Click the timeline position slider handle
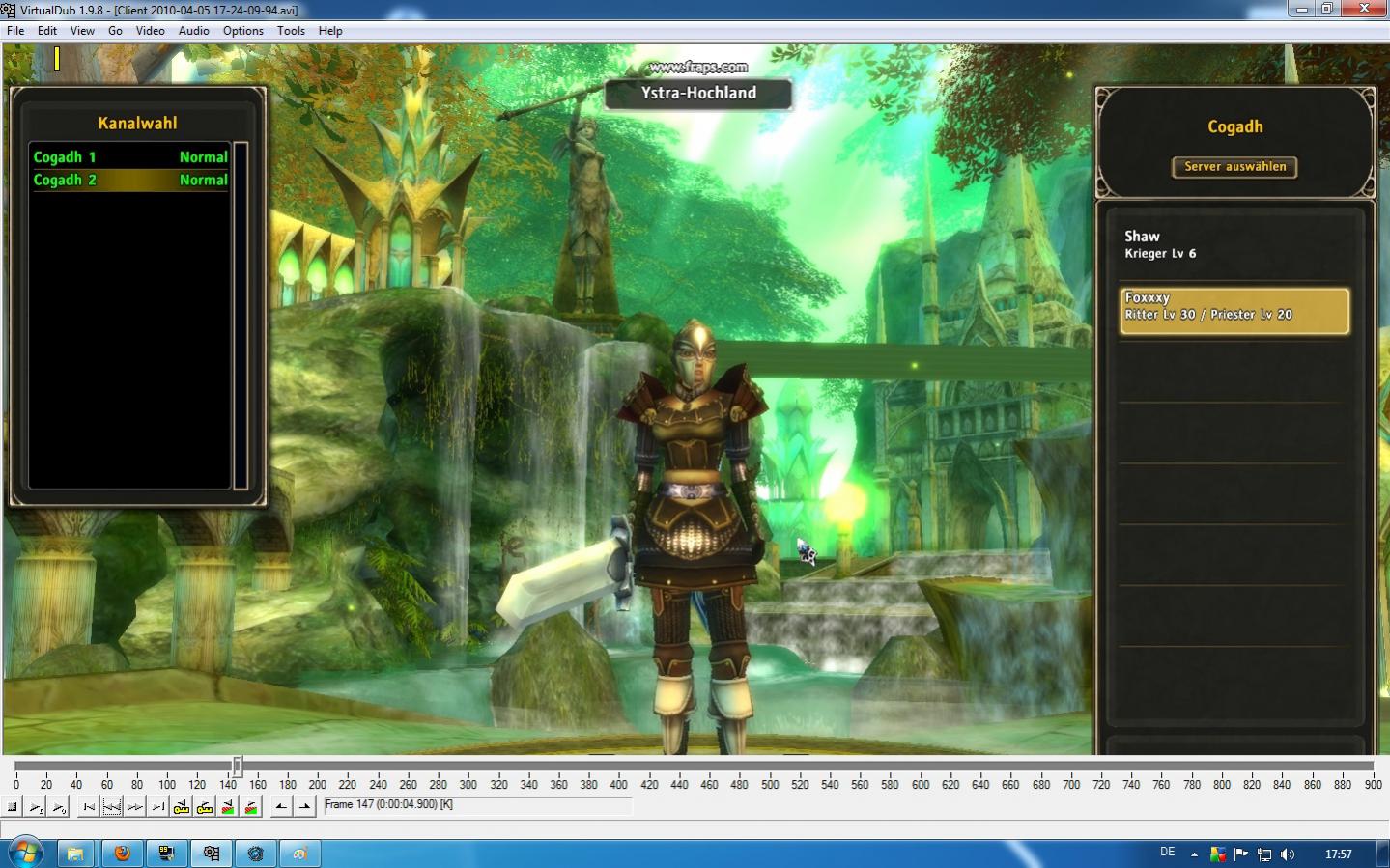Image resolution: width=1390 pixels, height=868 pixels. point(237,767)
